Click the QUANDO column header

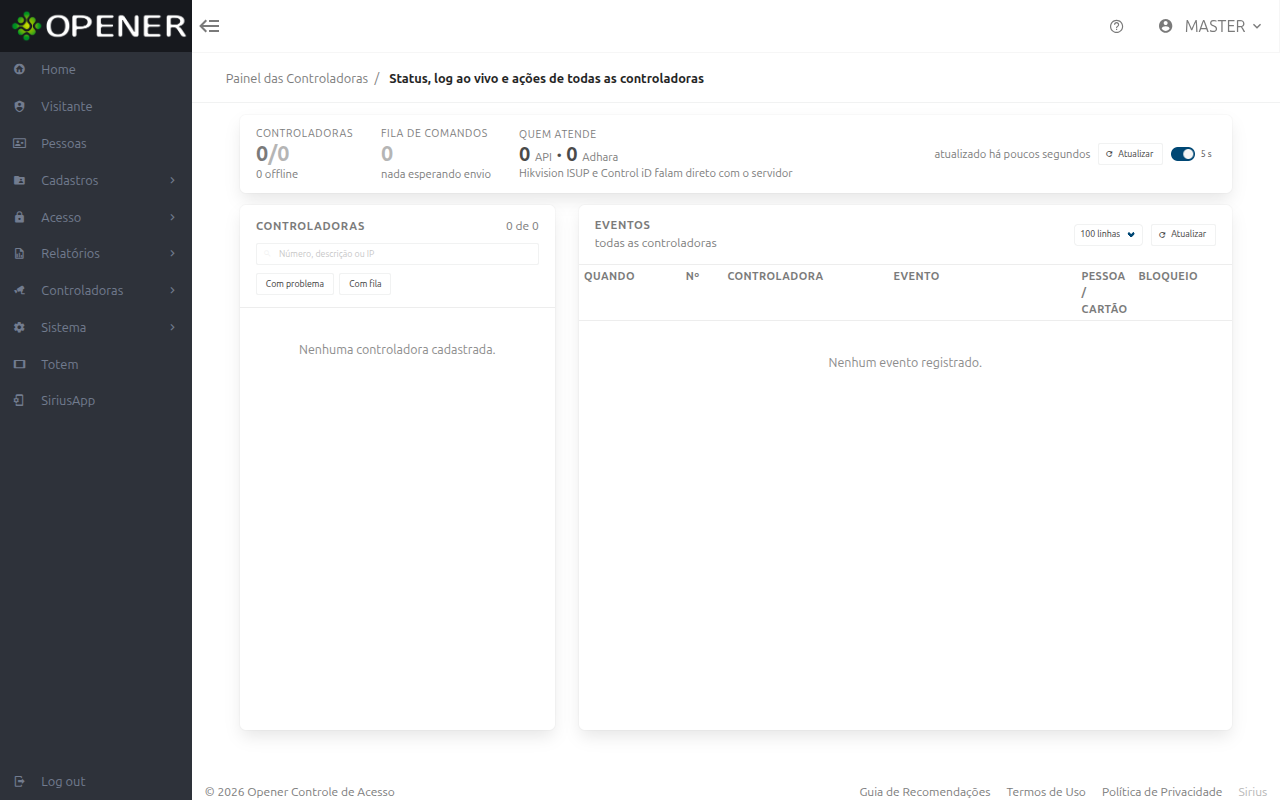[609, 276]
